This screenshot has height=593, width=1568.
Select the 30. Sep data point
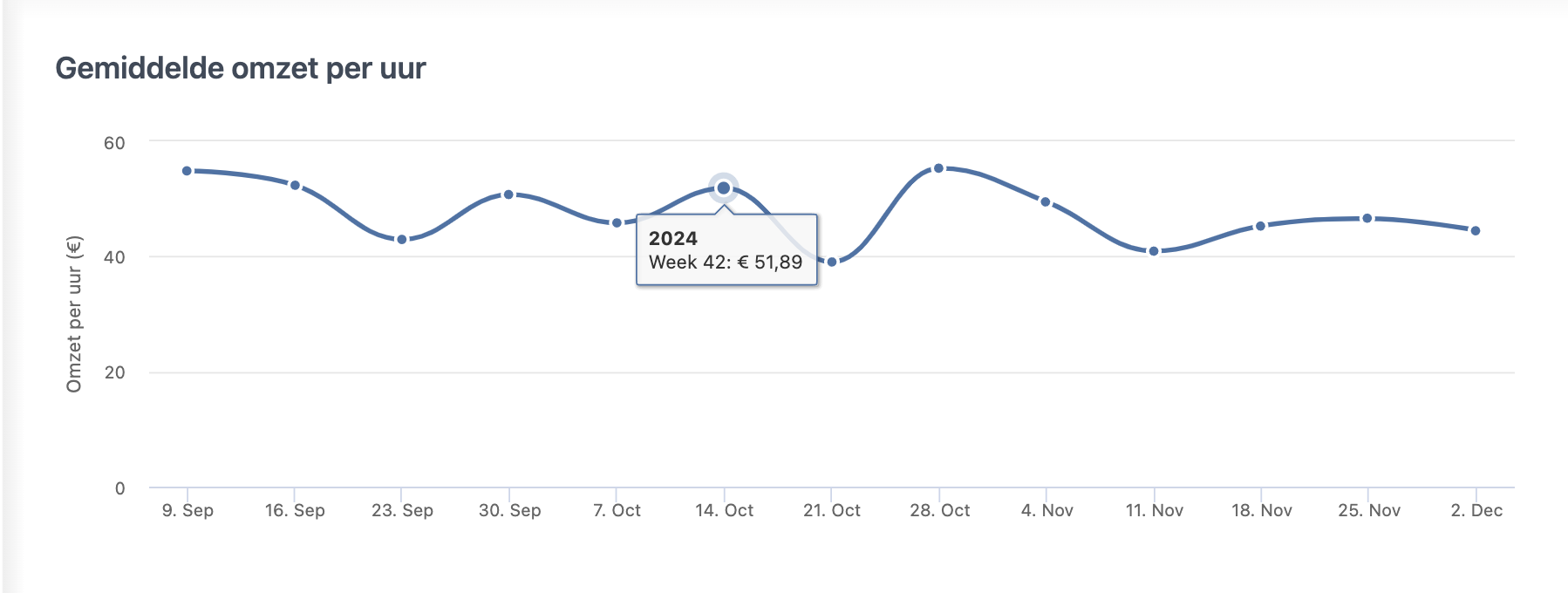[x=508, y=194]
